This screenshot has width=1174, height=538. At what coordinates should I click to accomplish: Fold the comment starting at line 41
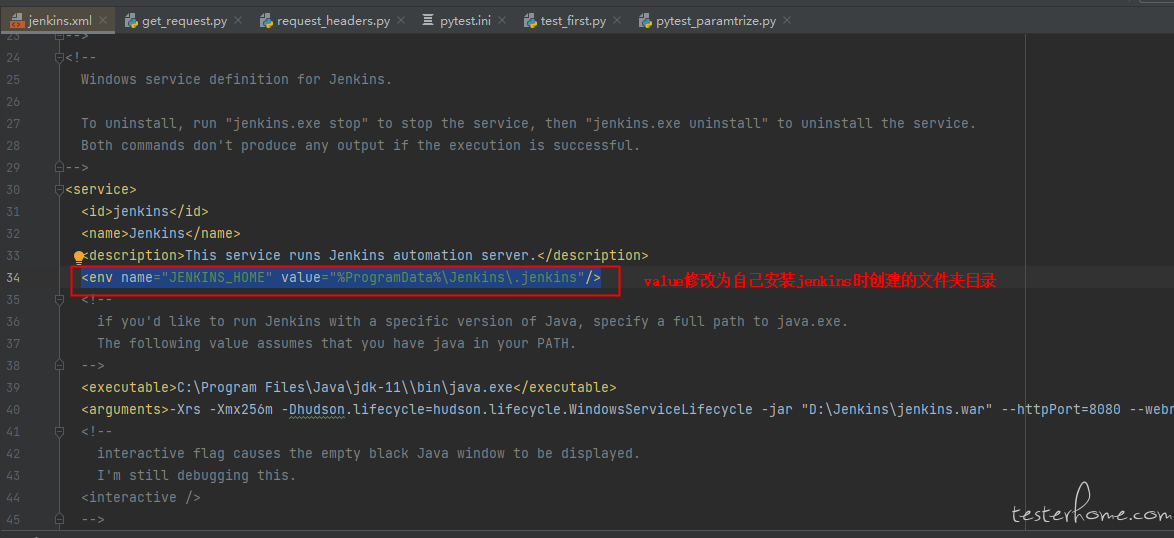[60, 432]
